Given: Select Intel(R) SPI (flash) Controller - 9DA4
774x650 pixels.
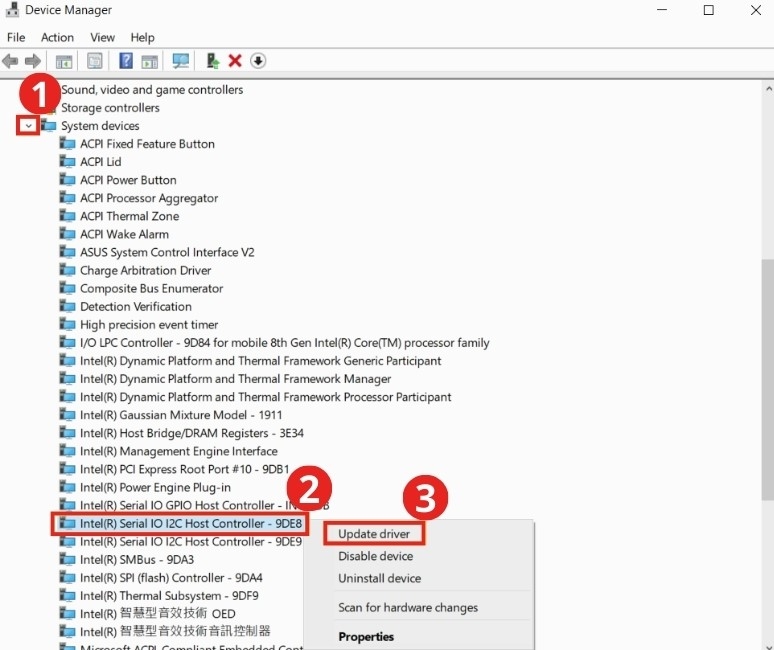Looking at the screenshot, I should [x=171, y=578].
